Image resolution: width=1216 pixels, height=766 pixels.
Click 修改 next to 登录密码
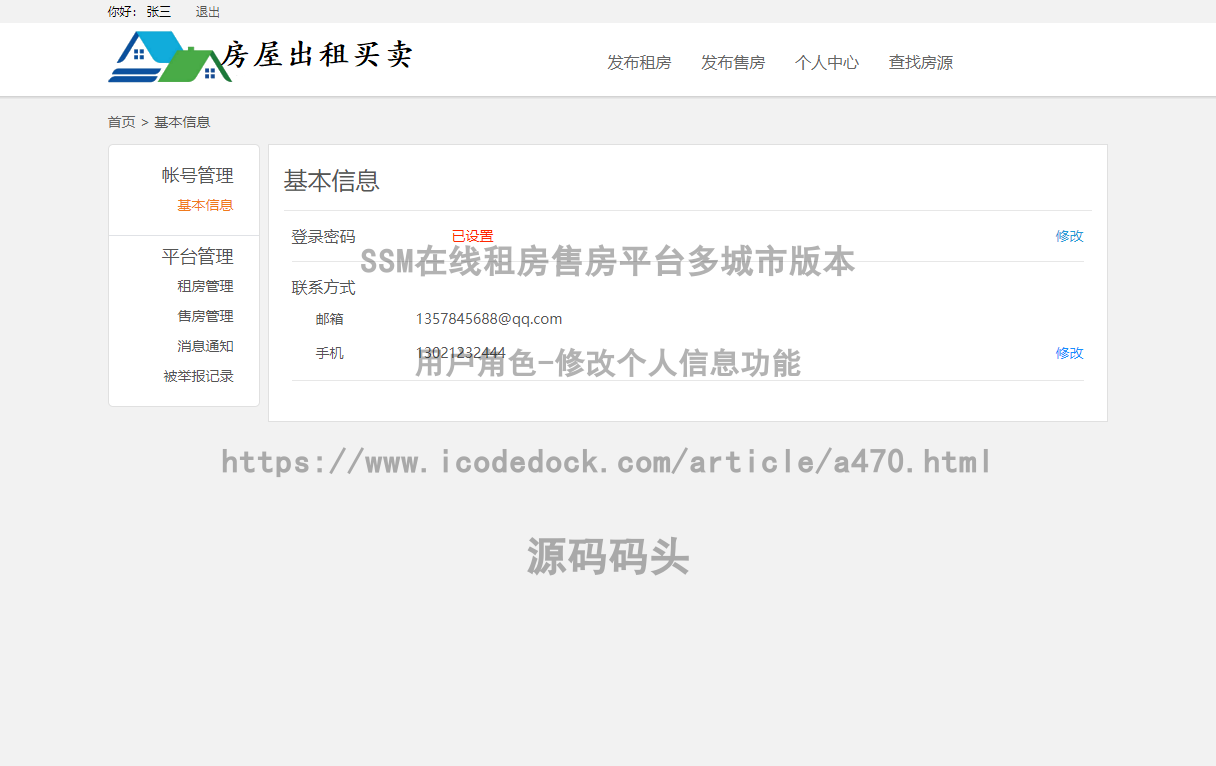click(x=1069, y=236)
